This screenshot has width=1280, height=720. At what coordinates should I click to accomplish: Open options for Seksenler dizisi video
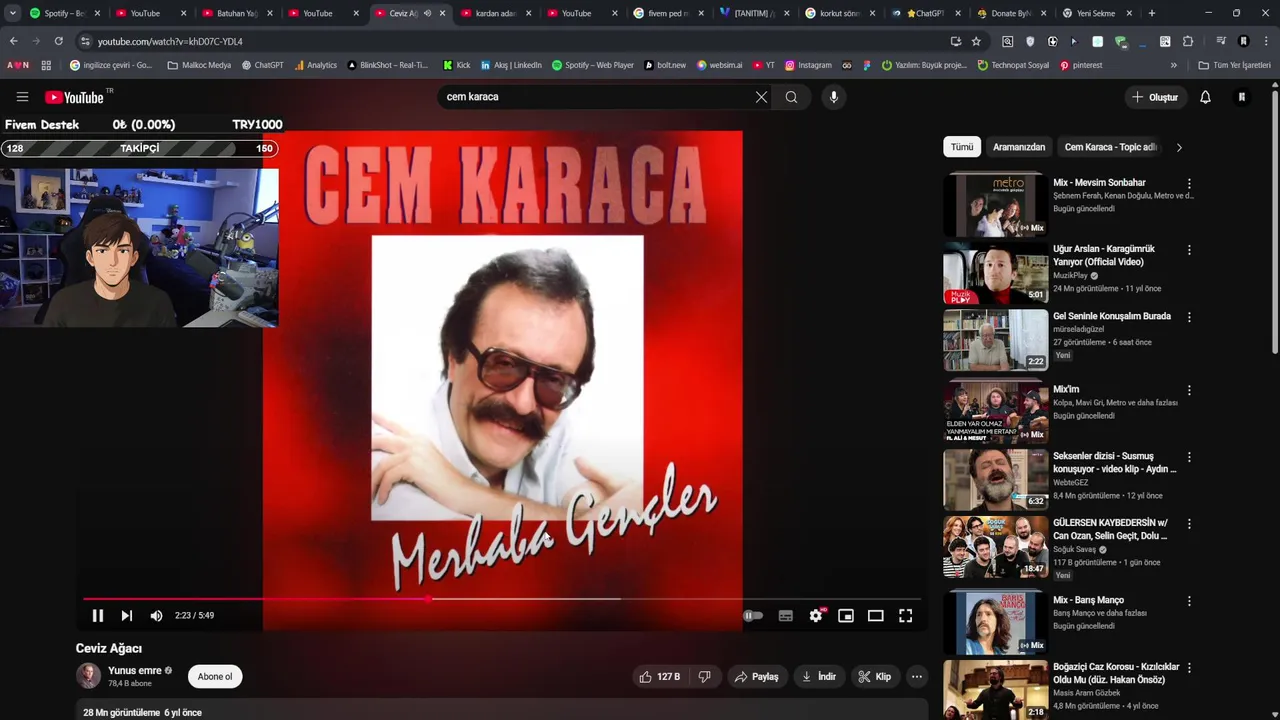point(1189,457)
